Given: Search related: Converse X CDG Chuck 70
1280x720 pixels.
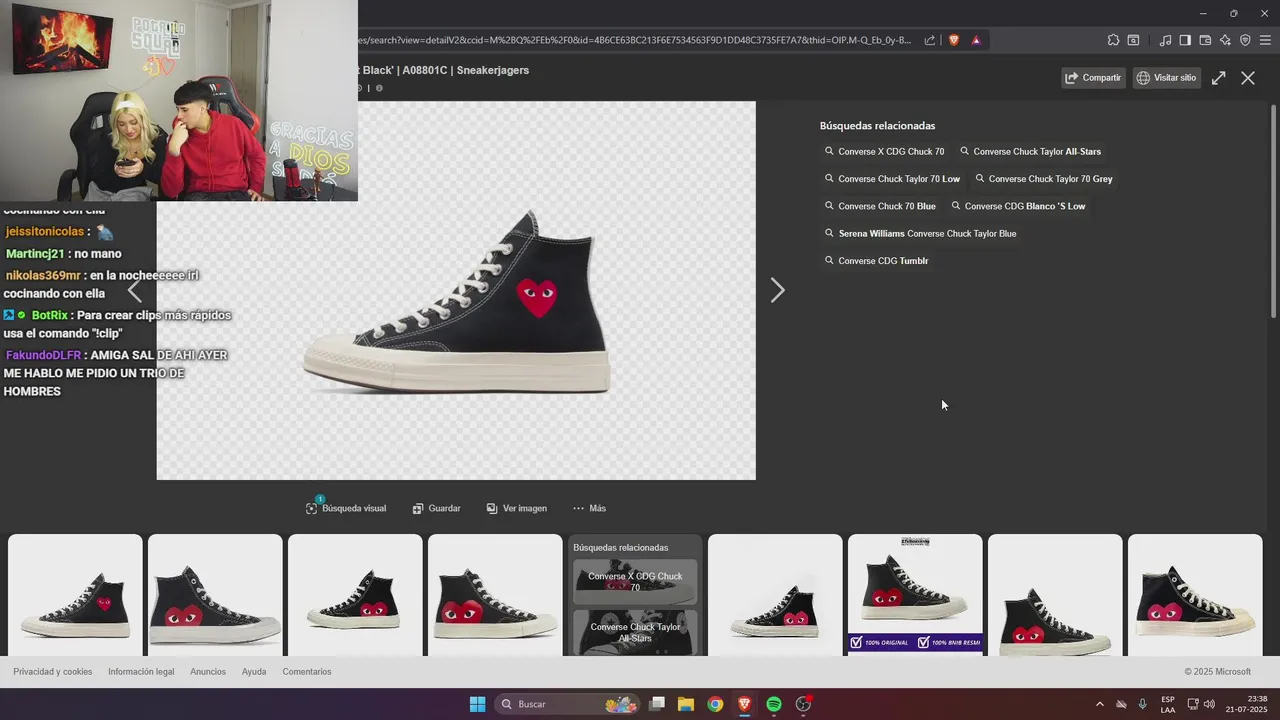Looking at the screenshot, I should [884, 152].
